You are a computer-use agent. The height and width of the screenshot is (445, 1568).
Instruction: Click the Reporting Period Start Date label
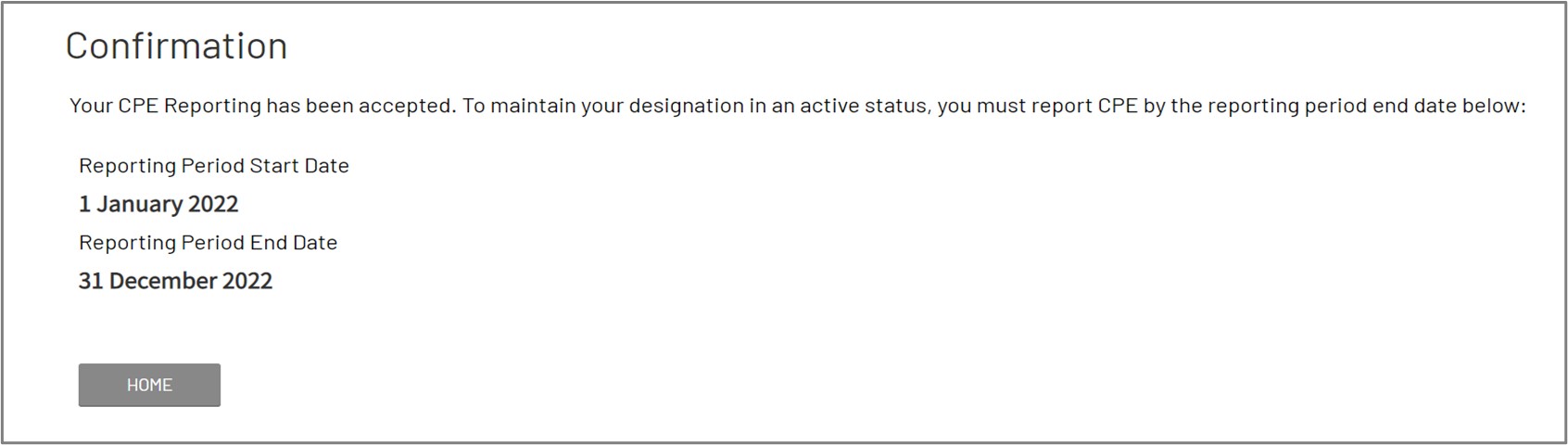tap(214, 166)
